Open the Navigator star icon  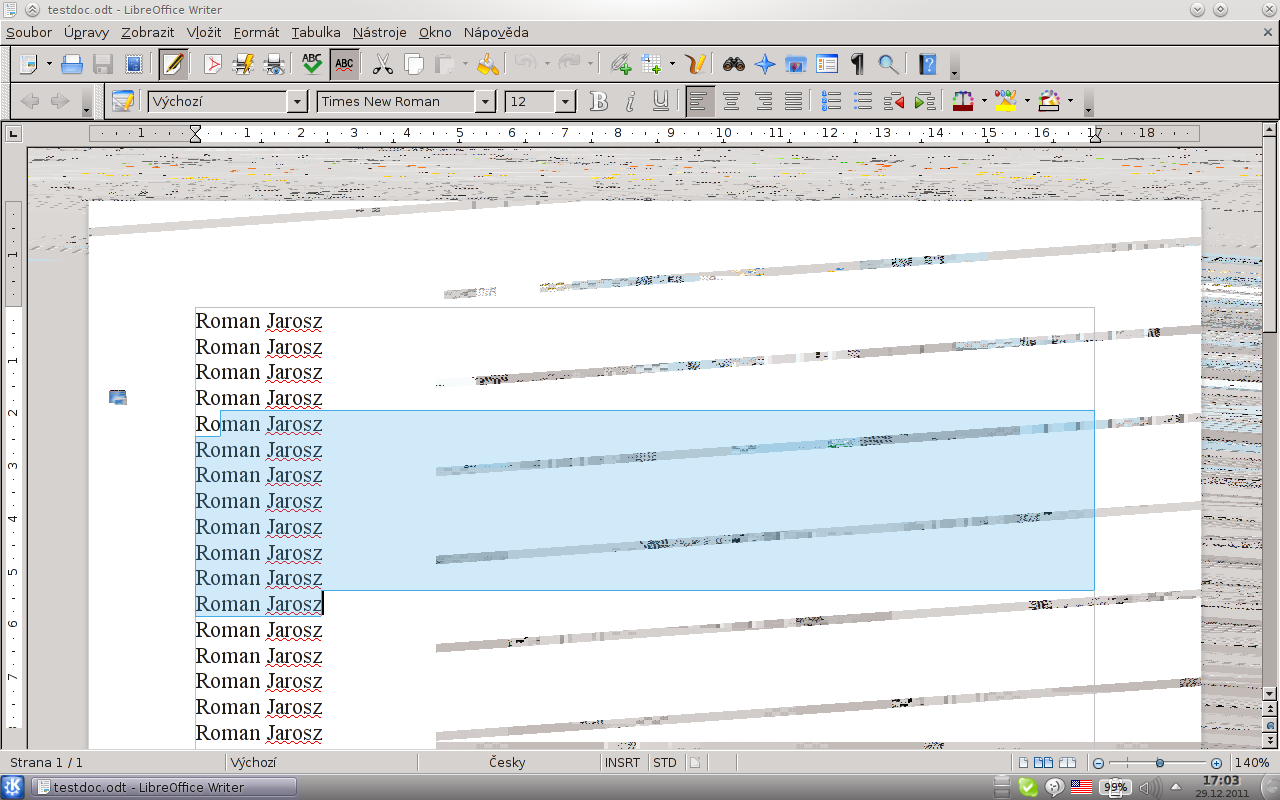[765, 65]
